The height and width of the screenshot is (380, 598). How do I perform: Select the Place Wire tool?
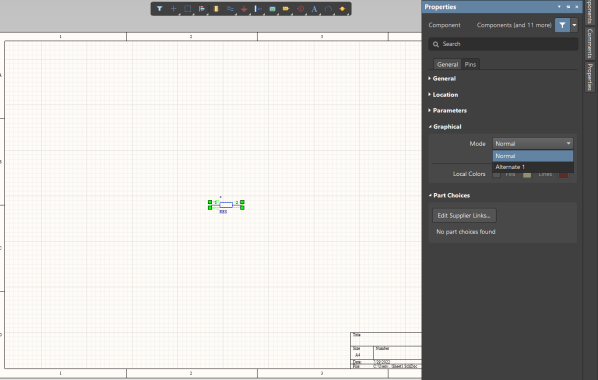coord(230,9)
